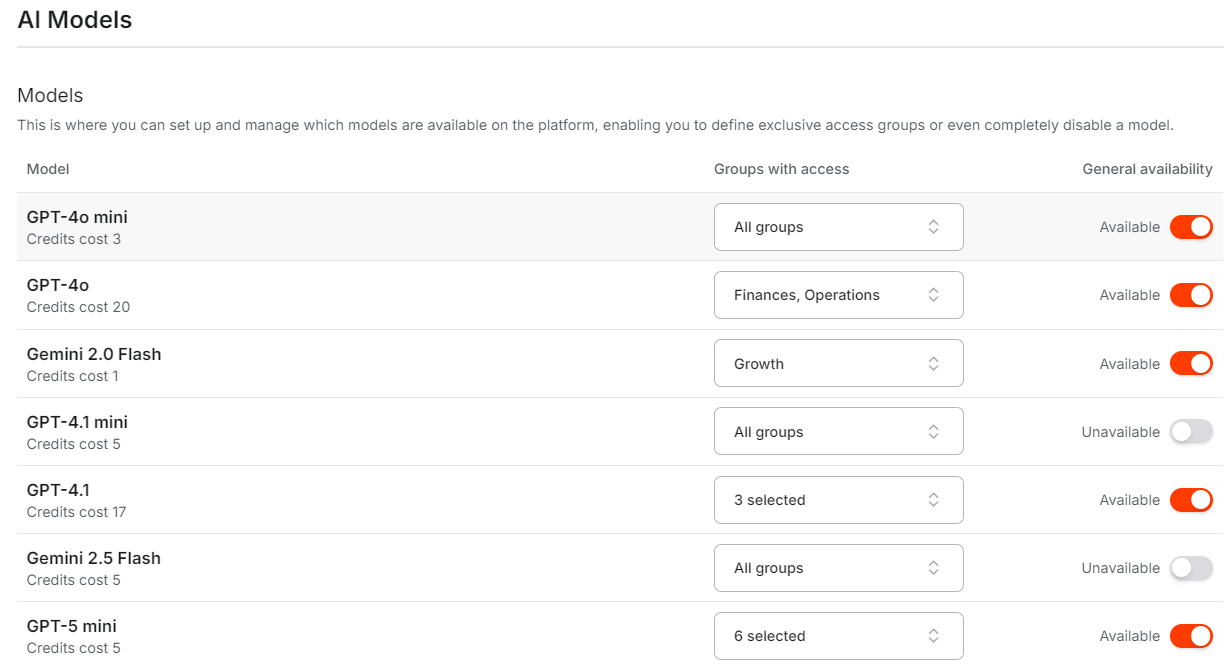The width and height of the screenshot is (1224, 666).
Task: Click chevron icon in GPT-4.1 dropdown
Action: coord(933,500)
